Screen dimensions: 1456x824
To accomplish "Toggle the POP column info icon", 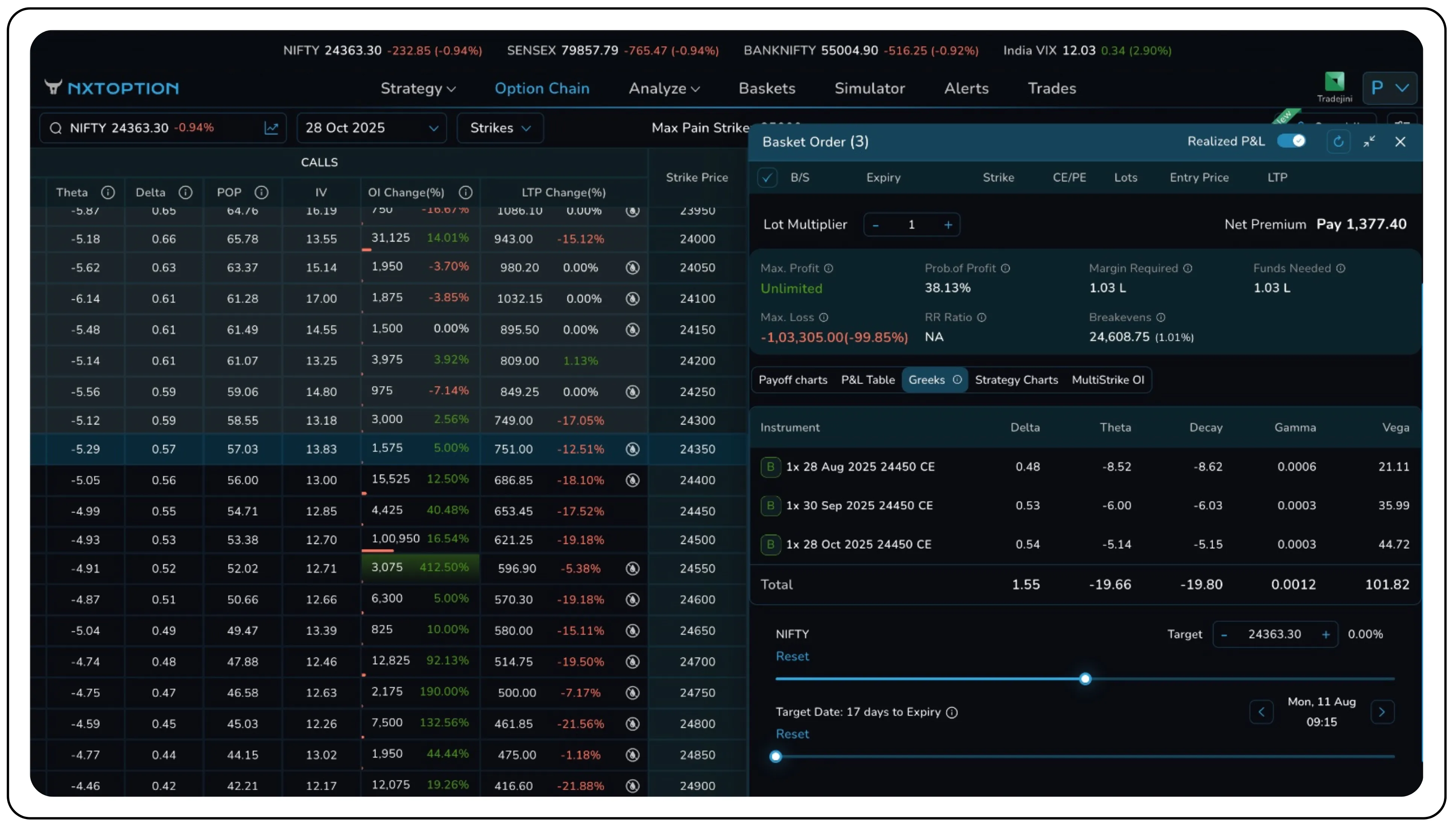I will point(261,193).
